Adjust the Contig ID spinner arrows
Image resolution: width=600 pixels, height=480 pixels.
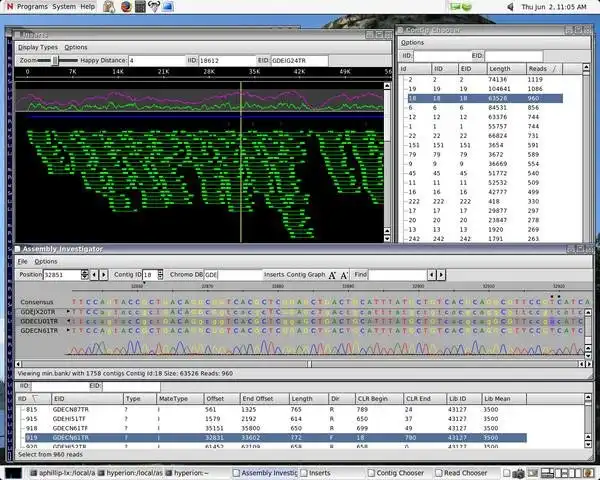160,275
